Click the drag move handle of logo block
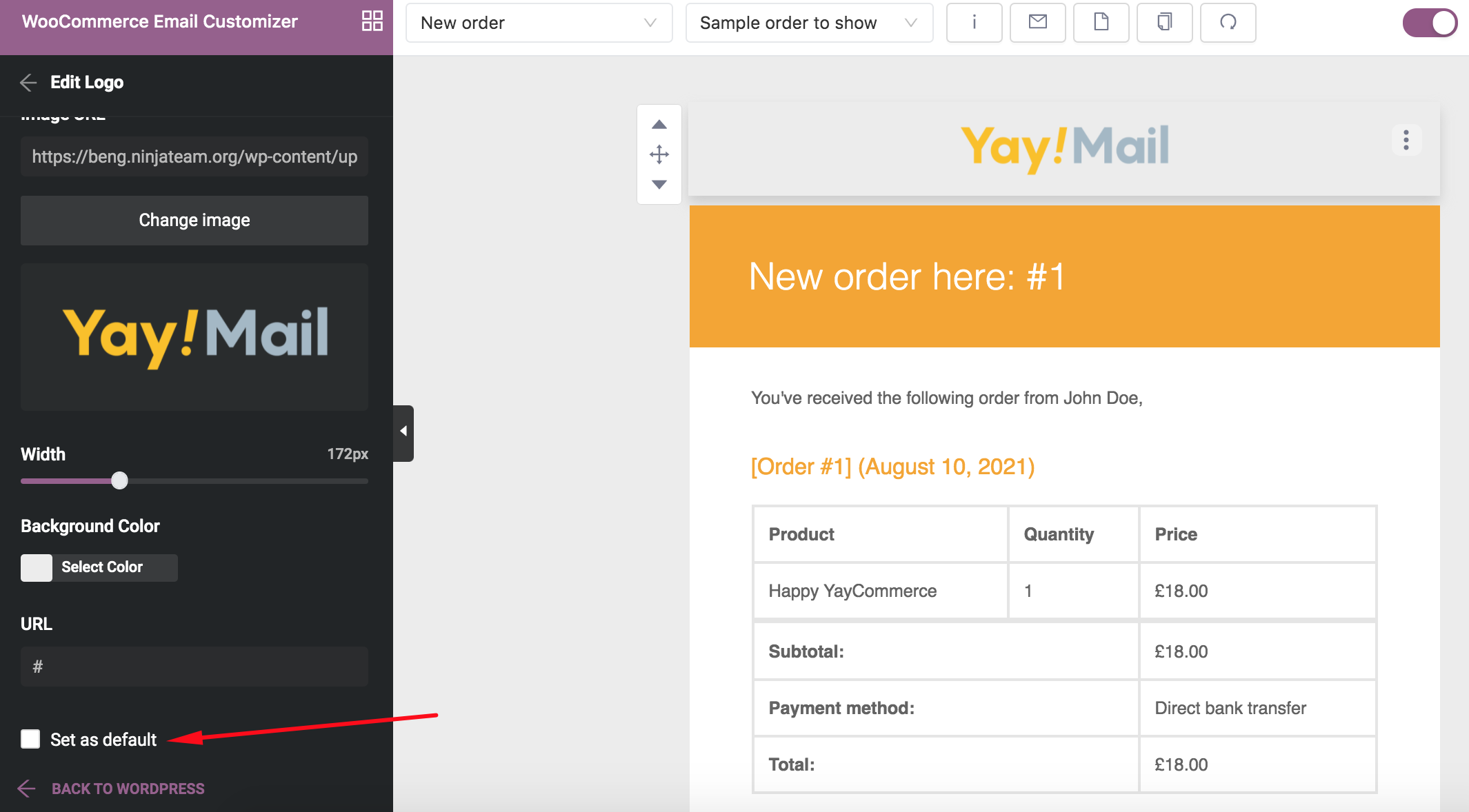Image resolution: width=1469 pixels, height=812 pixels. pos(659,154)
